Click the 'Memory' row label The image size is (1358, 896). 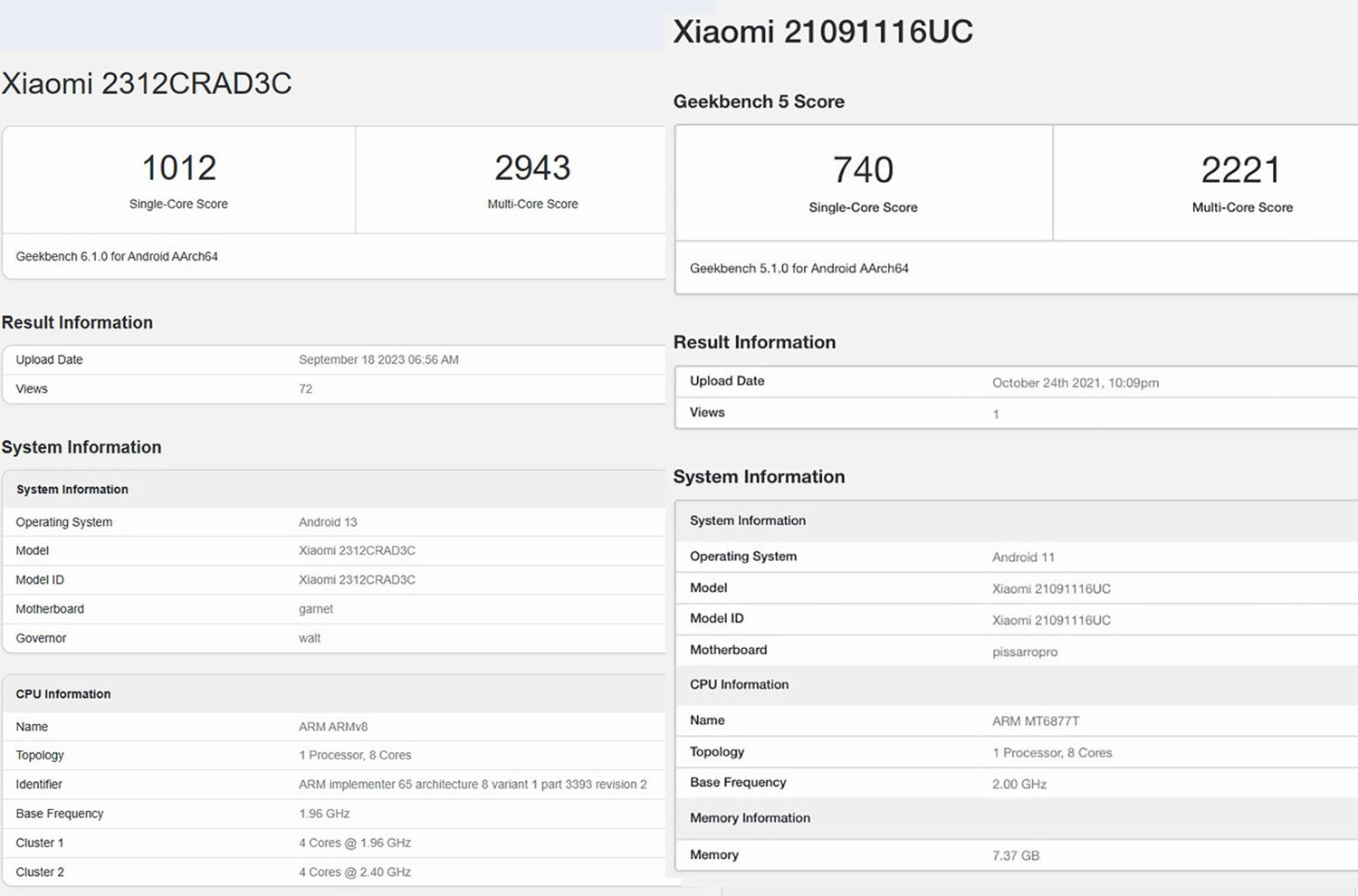(x=714, y=854)
